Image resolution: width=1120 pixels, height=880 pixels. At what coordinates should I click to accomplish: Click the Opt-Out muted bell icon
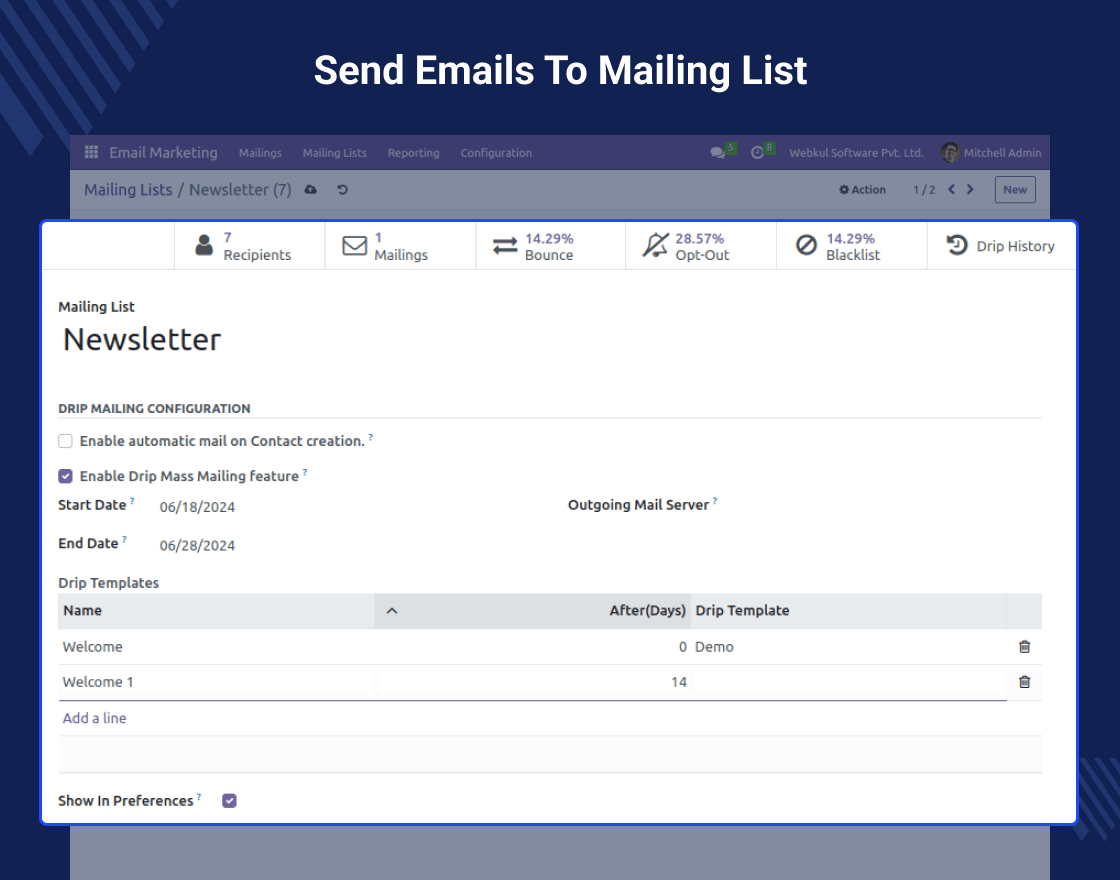click(655, 246)
